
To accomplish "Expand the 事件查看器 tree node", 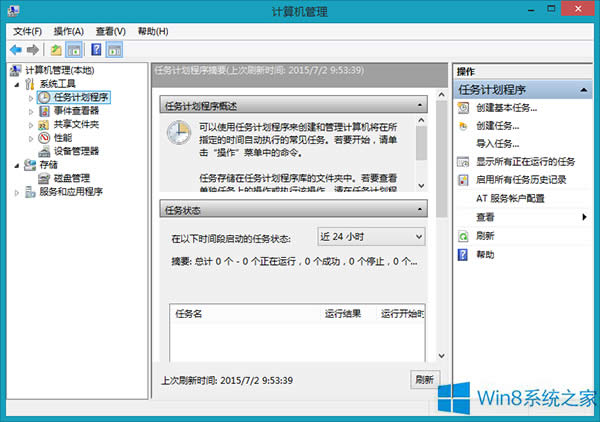I will [x=31, y=112].
